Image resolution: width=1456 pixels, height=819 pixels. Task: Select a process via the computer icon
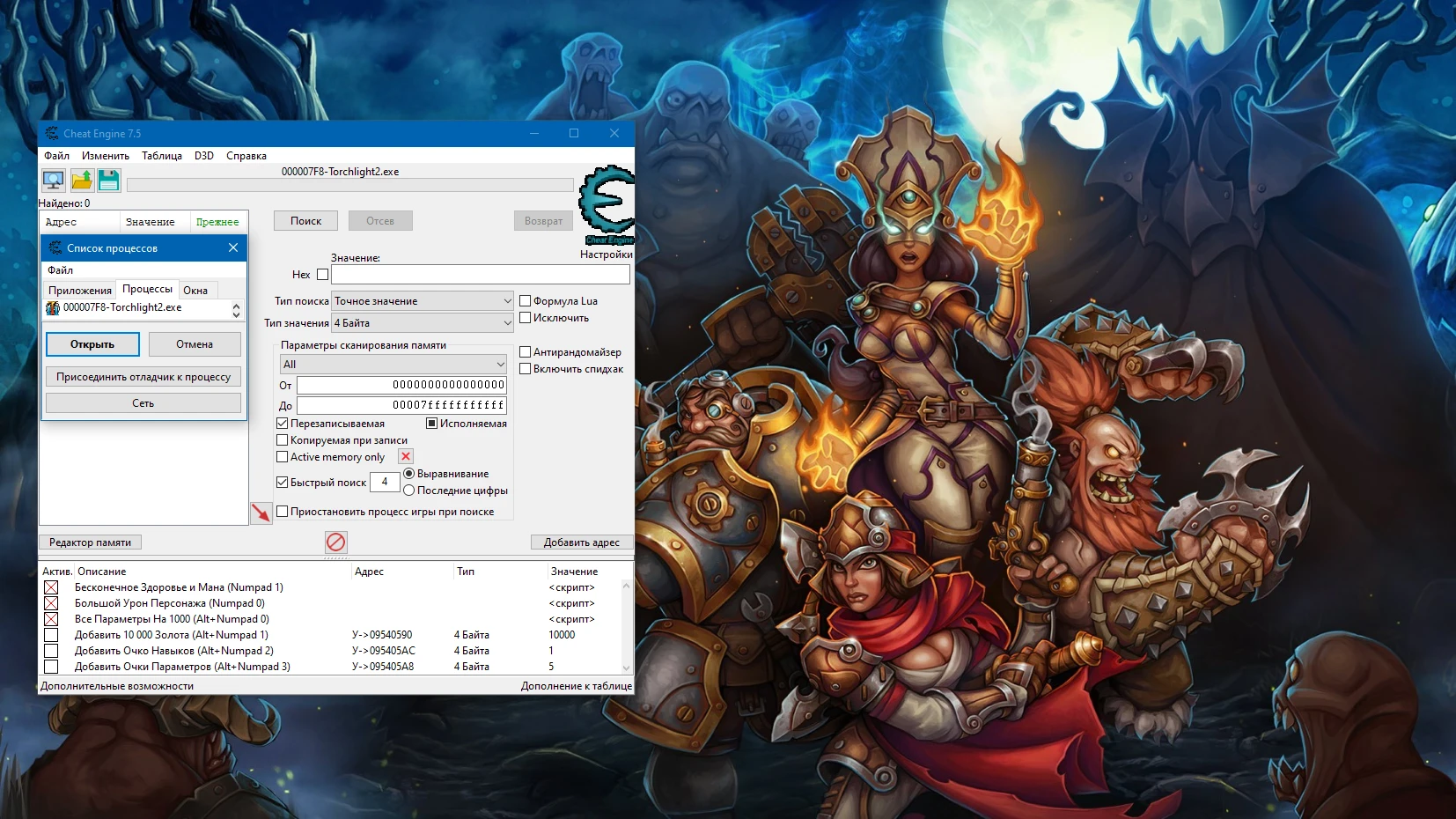(54, 181)
